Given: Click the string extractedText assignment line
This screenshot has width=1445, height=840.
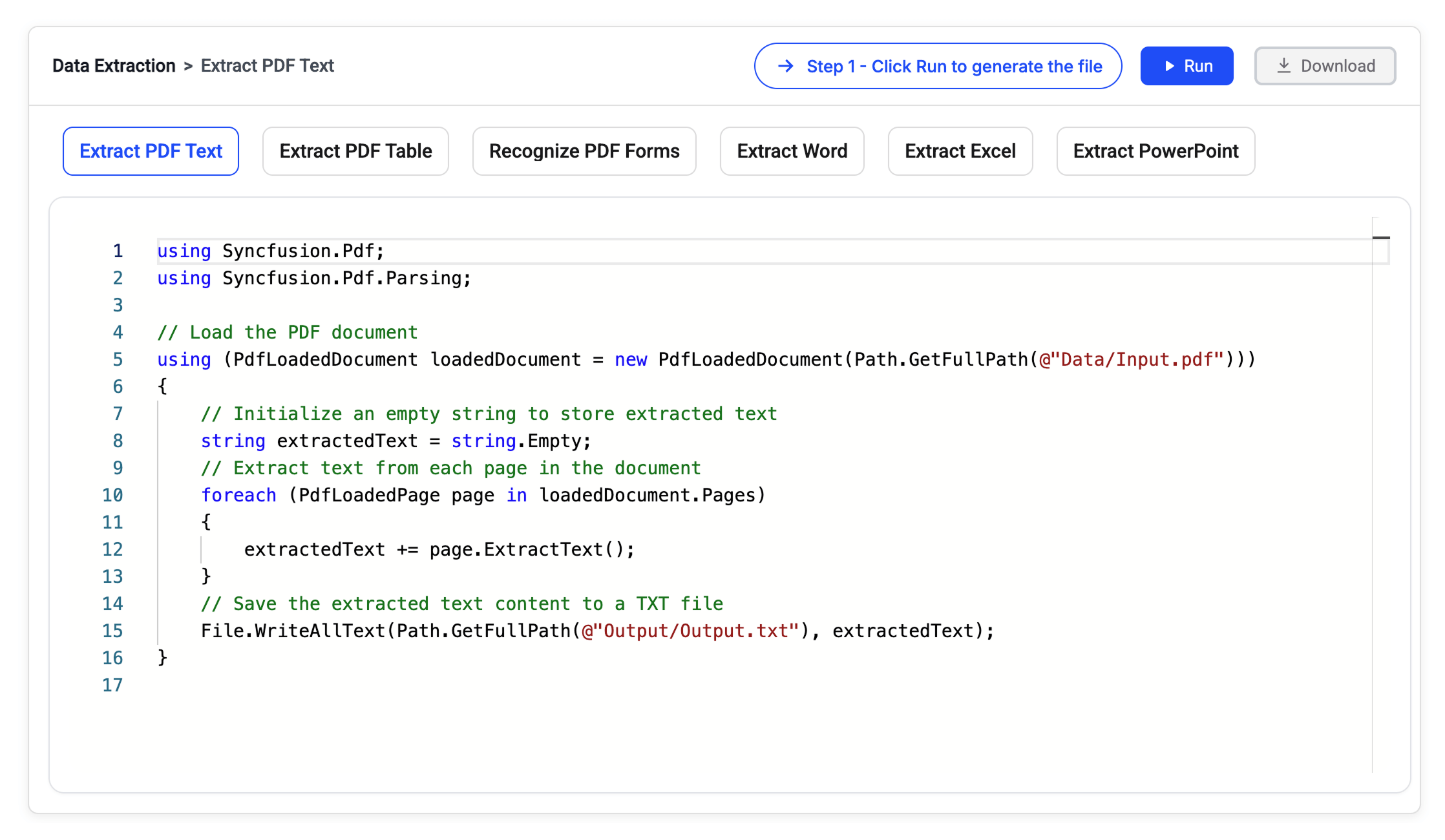Looking at the screenshot, I should click(x=396, y=441).
